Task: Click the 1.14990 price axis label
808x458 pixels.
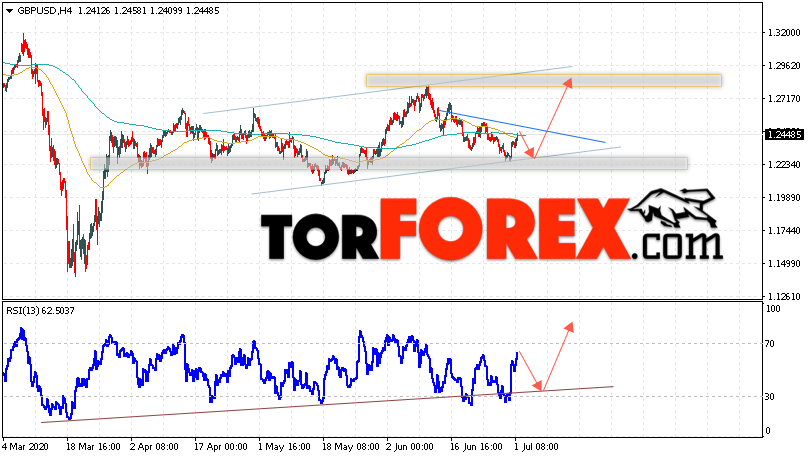Action: click(783, 263)
